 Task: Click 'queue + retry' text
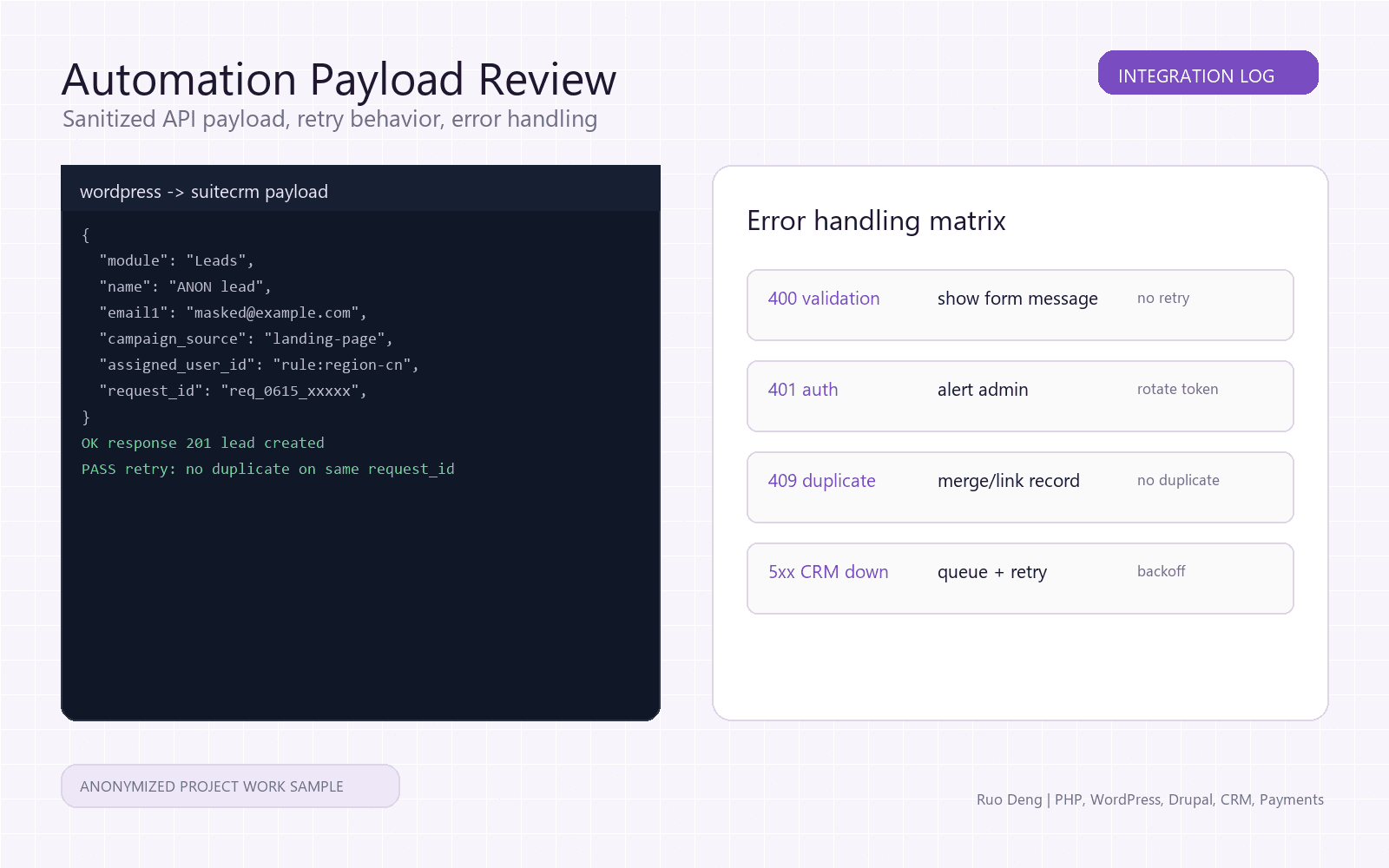(992, 572)
